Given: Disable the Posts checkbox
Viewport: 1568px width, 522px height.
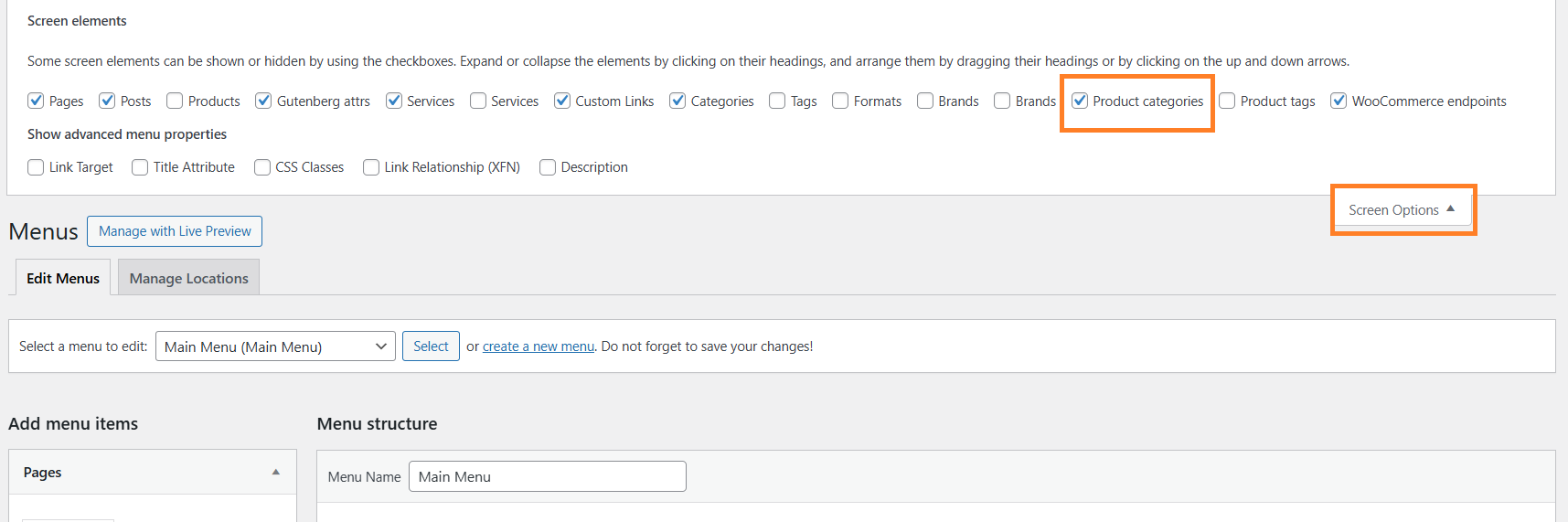Looking at the screenshot, I should [x=108, y=101].
